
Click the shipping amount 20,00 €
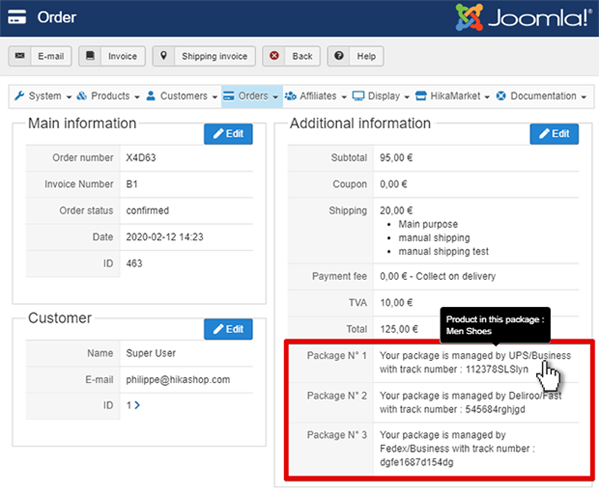396,210
